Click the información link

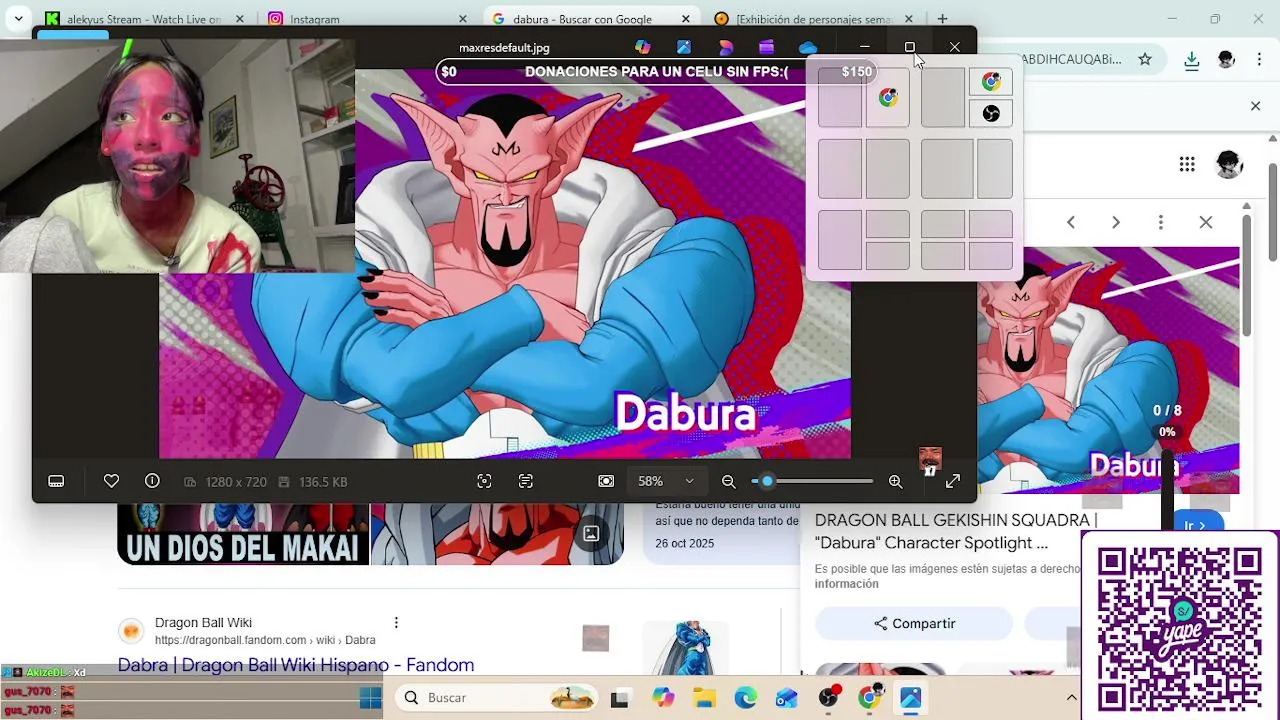point(846,584)
